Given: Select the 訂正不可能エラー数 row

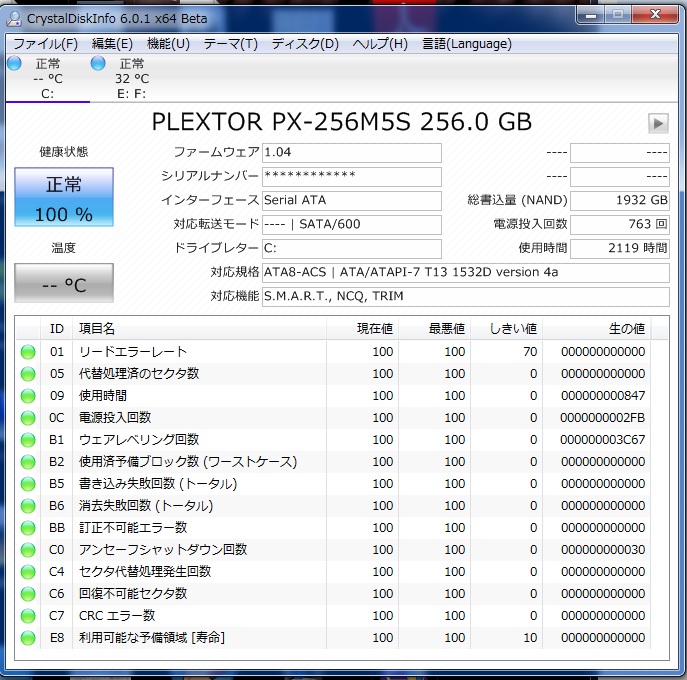Looking at the screenshot, I should click(333, 528).
